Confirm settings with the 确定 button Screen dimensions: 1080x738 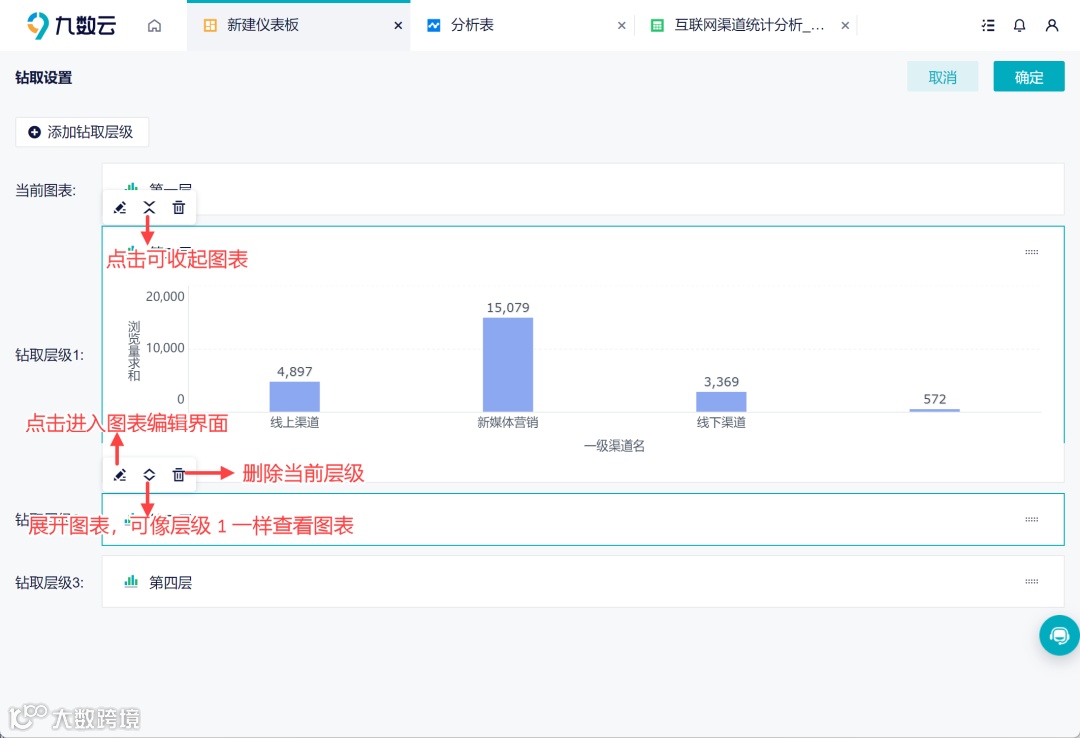[x=1029, y=76]
